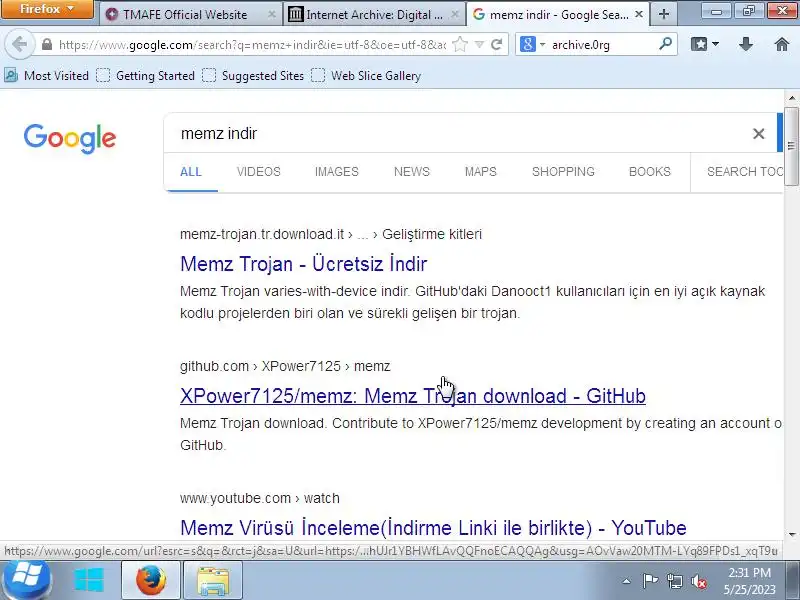Open the network tray icon

pos(674,581)
